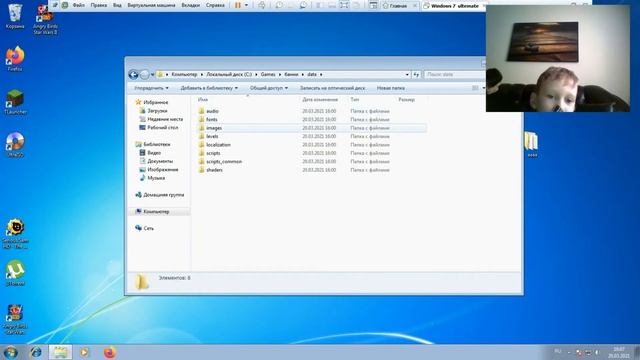
Task: Switch to the Главная tab
Action: (x=400, y=6)
